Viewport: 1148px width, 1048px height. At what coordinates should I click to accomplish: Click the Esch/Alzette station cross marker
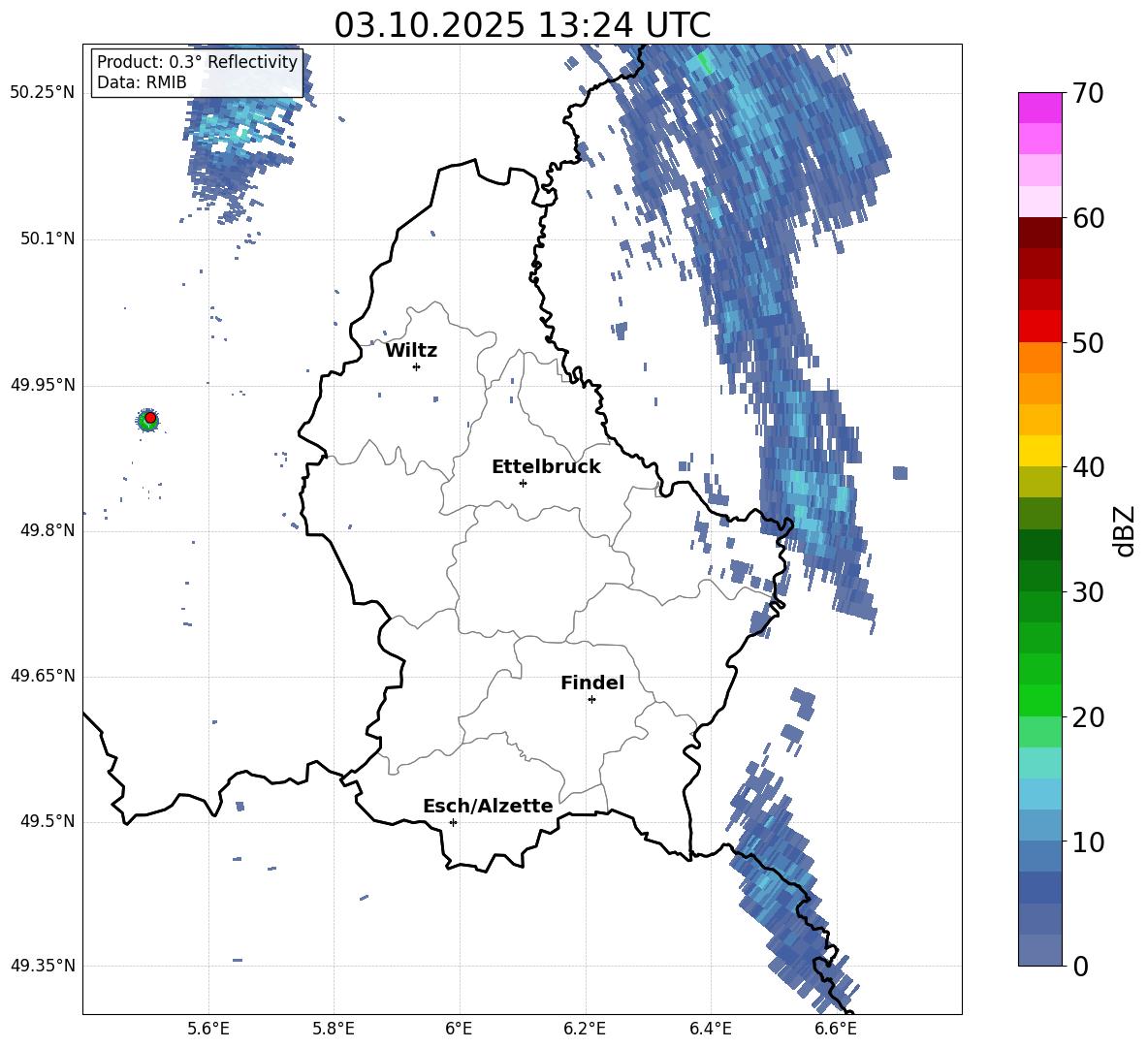tap(453, 822)
